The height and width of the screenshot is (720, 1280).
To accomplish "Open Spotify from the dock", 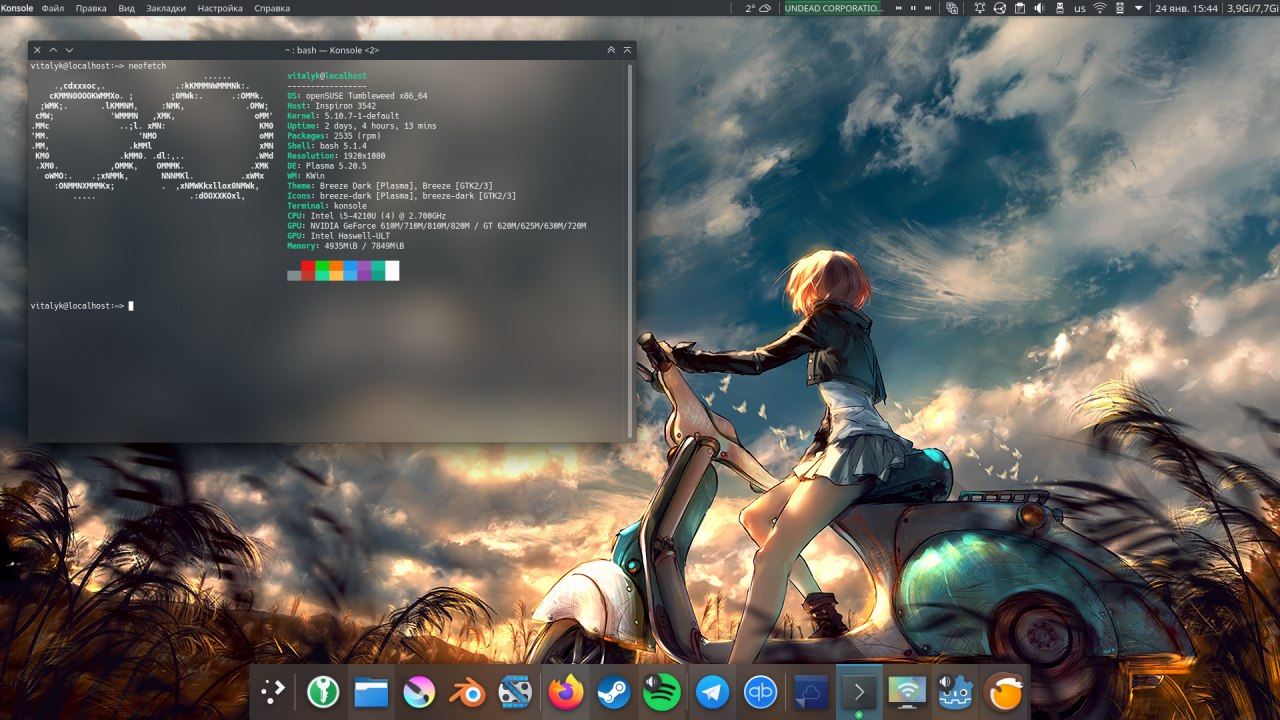I will click(x=662, y=692).
